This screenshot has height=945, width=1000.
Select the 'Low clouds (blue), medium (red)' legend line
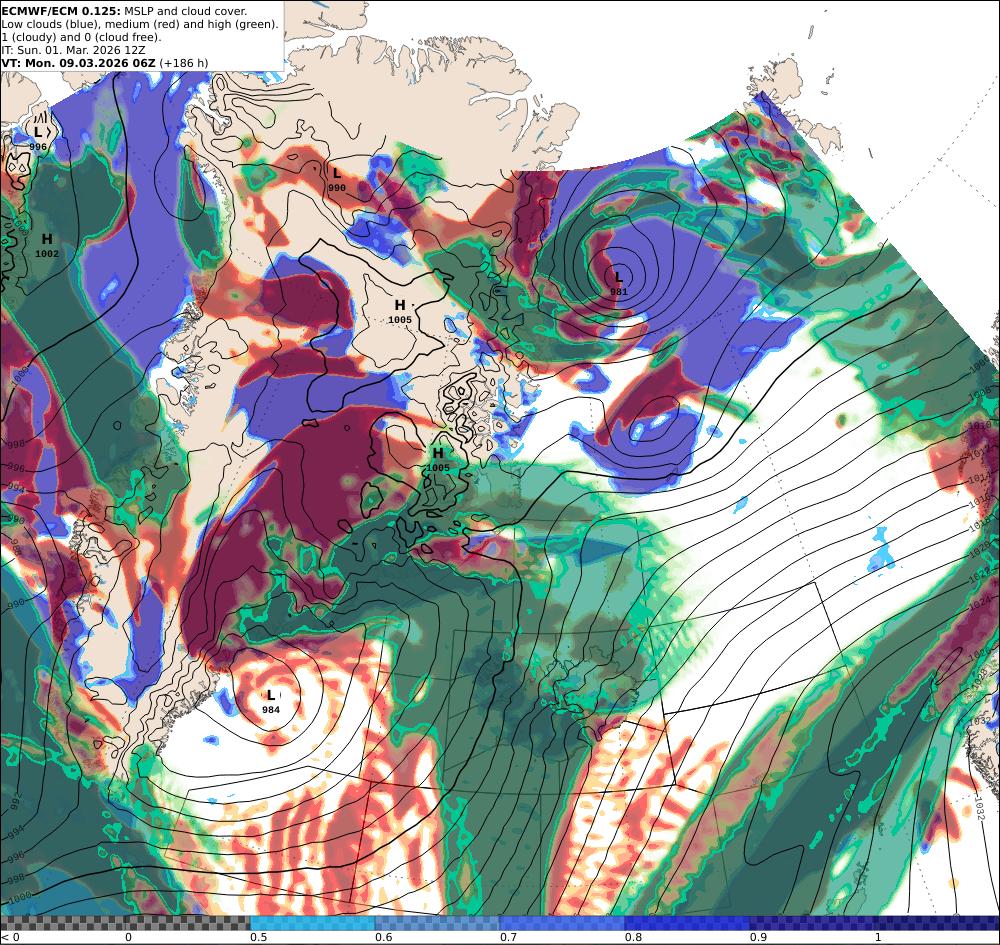[x=140, y=24]
